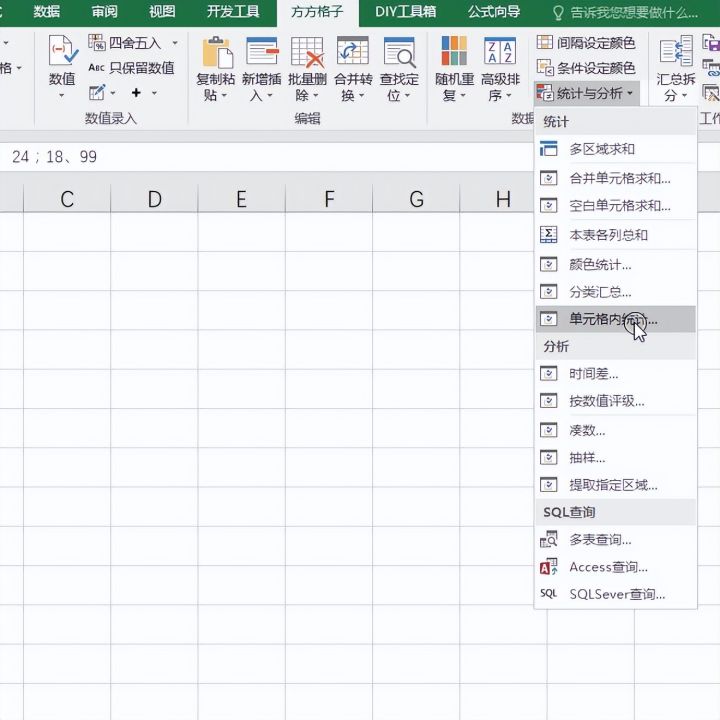Choose 提取指定区域 menu item

(x=615, y=484)
